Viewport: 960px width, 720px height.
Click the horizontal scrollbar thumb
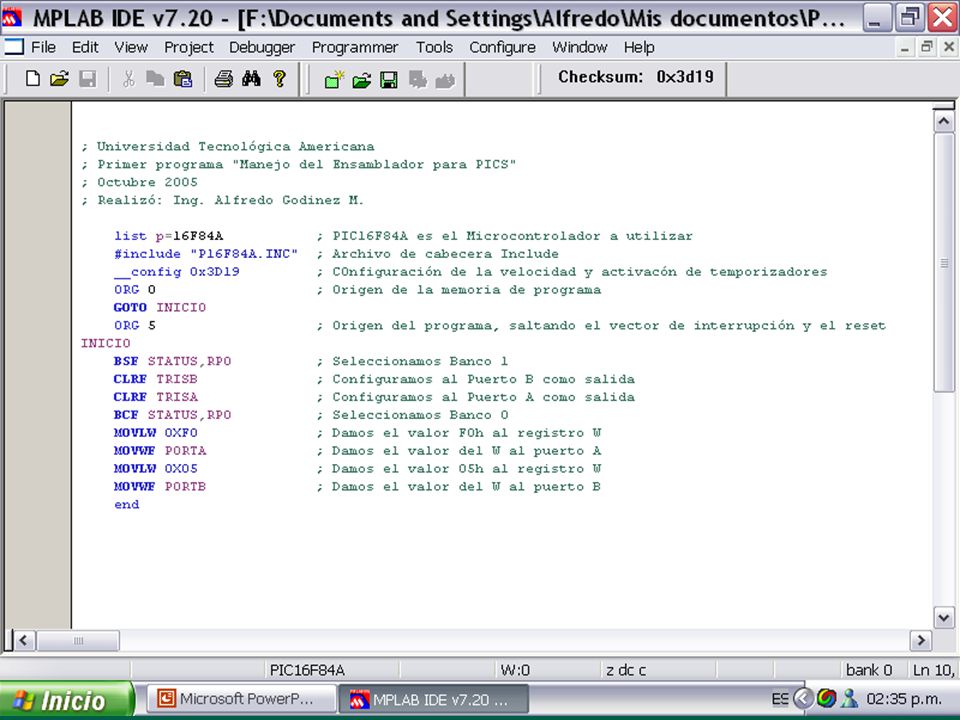coord(78,640)
